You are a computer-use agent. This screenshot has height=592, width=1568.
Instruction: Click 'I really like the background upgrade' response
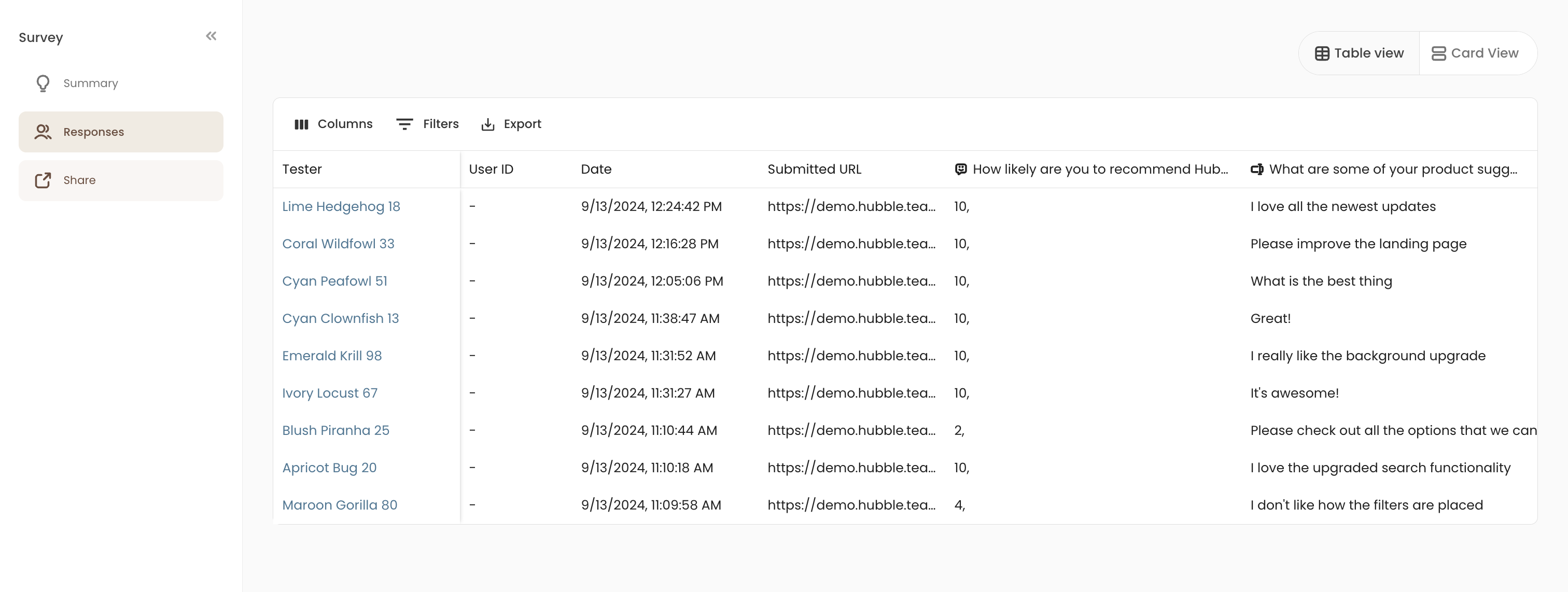(x=1368, y=355)
